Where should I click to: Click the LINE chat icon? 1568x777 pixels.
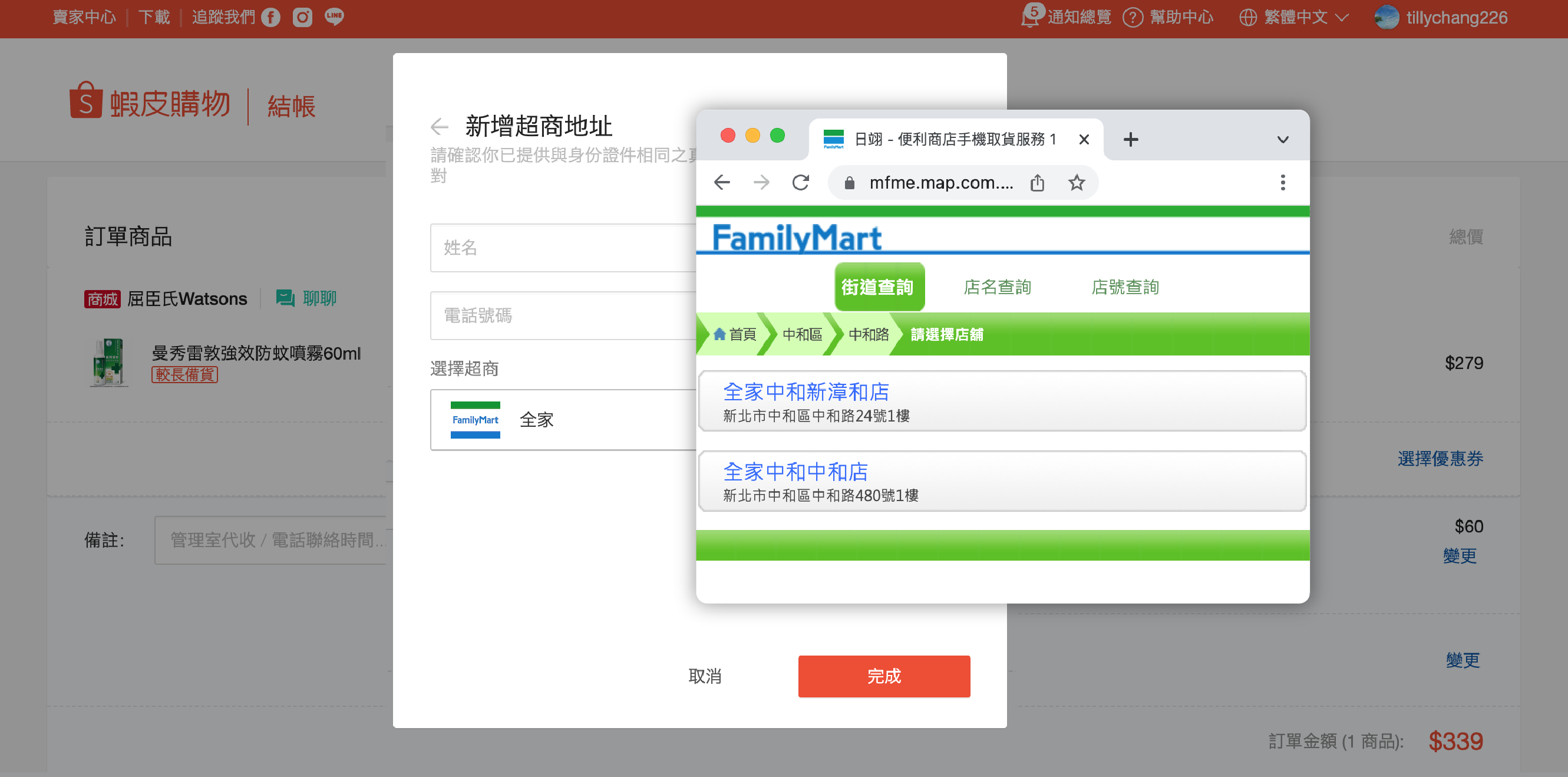tap(334, 17)
